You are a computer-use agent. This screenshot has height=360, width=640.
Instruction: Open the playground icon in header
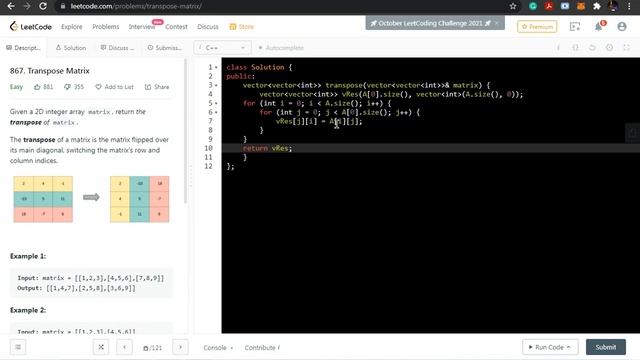pos(575,27)
